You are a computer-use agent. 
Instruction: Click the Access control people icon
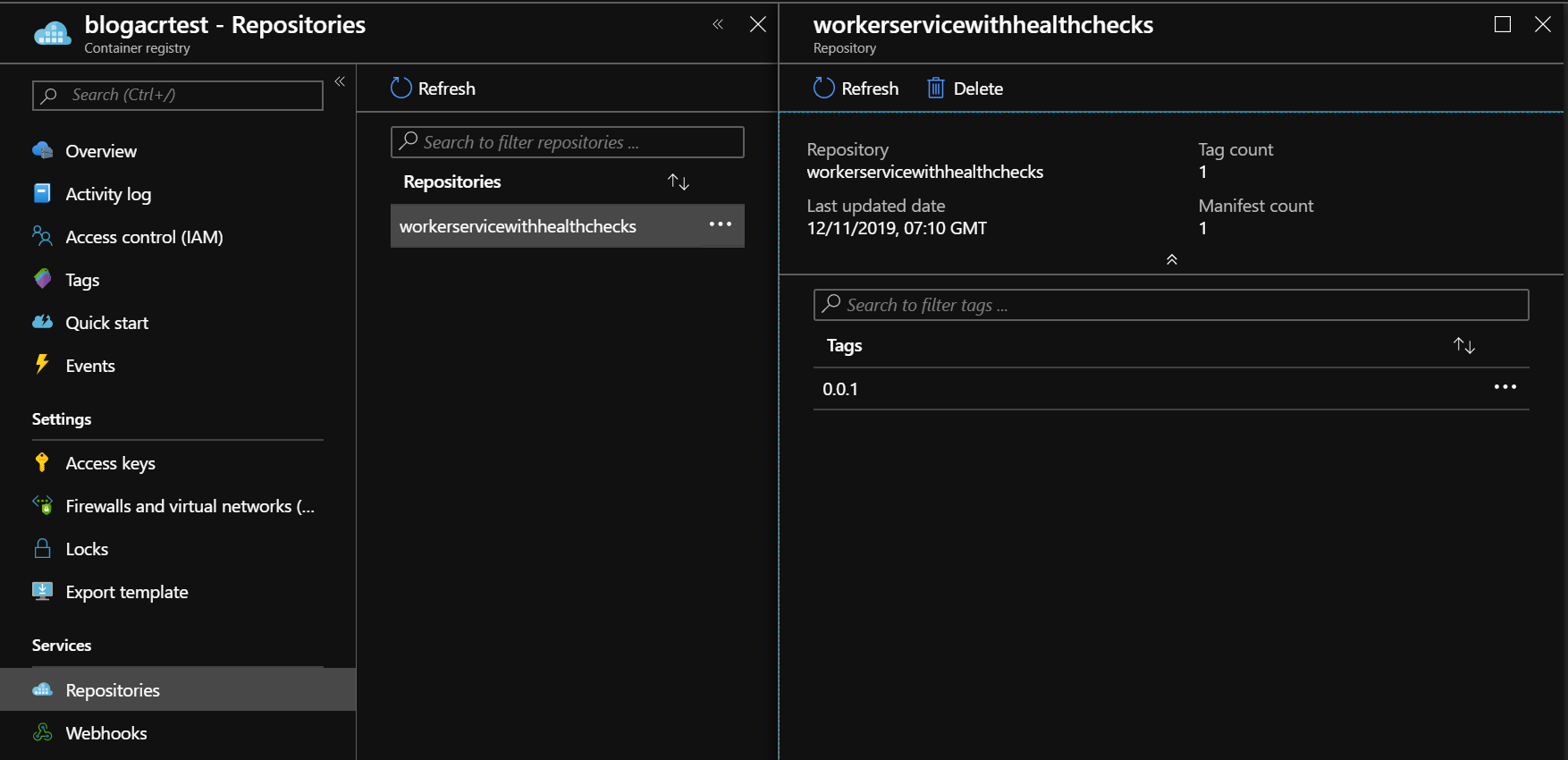click(42, 236)
